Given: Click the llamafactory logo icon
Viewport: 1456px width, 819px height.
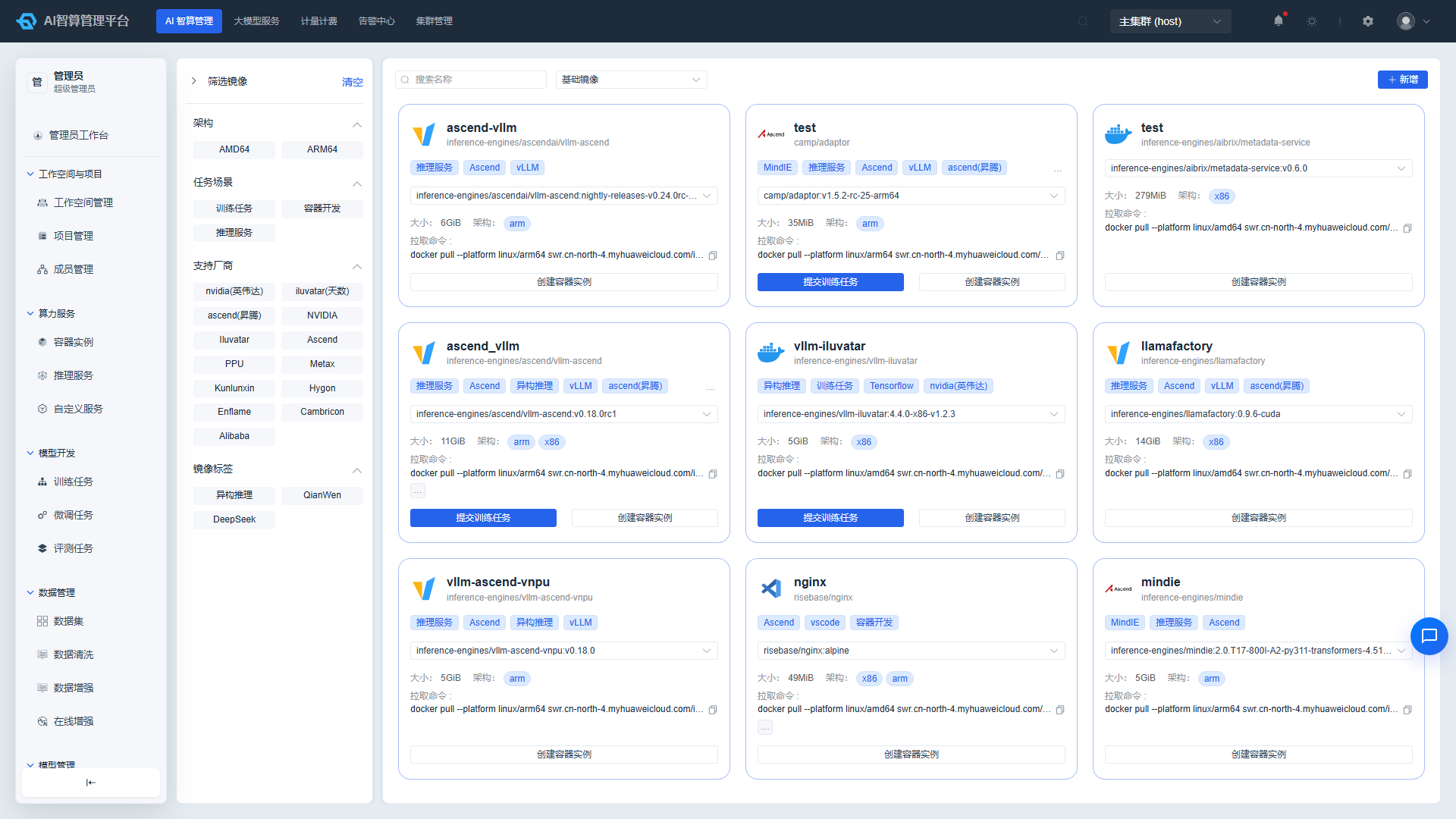Looking at the screenshot, I should click(x=1119, y=353).
